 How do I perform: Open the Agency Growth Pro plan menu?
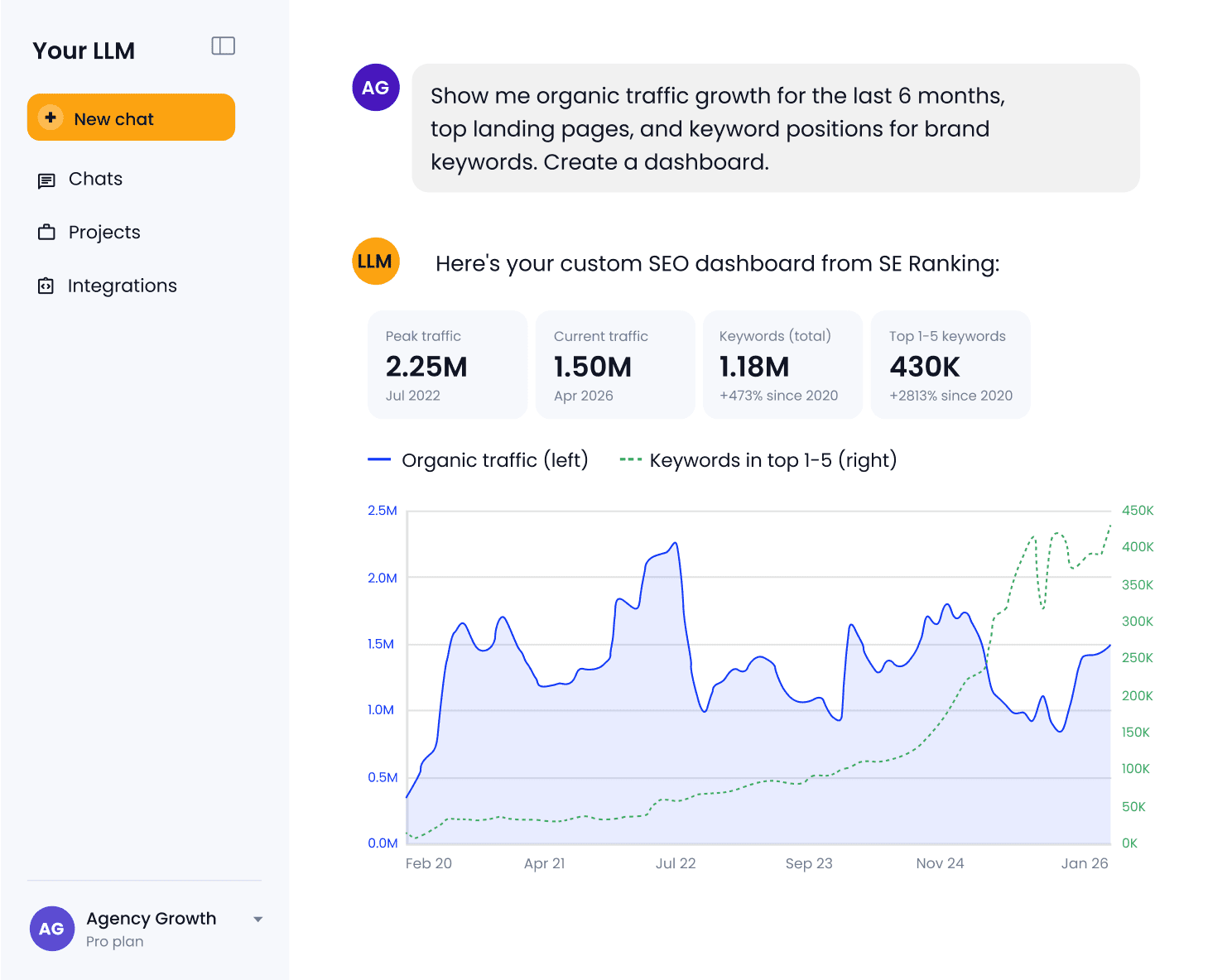(x=146, y=929)
